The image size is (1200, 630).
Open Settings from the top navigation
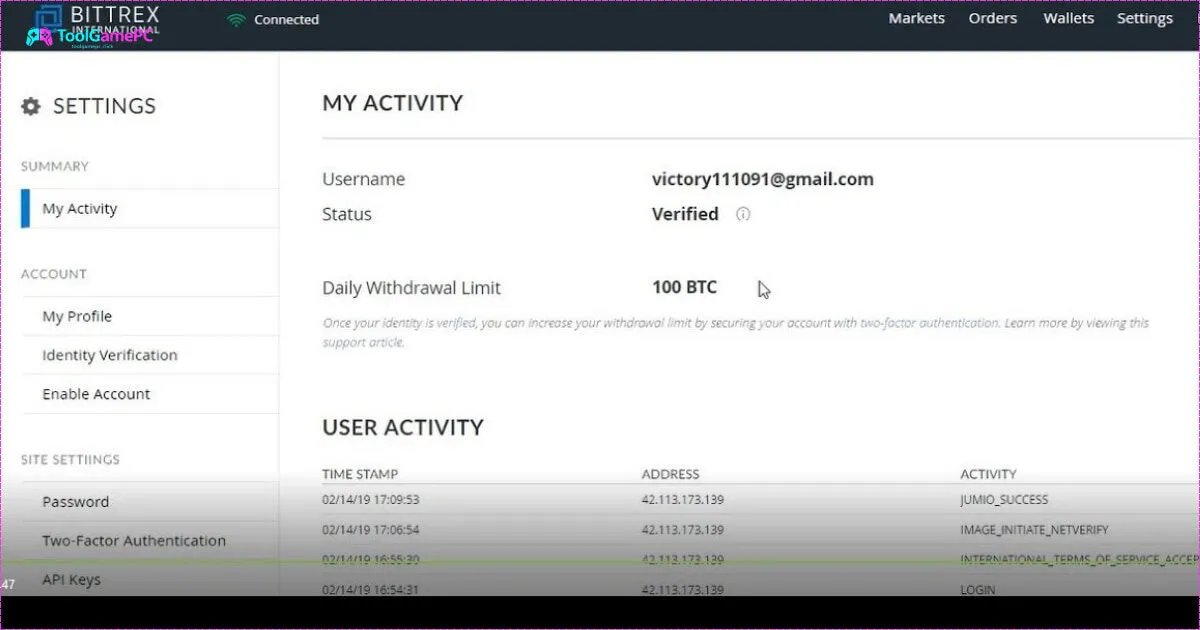click(1144, 18)
